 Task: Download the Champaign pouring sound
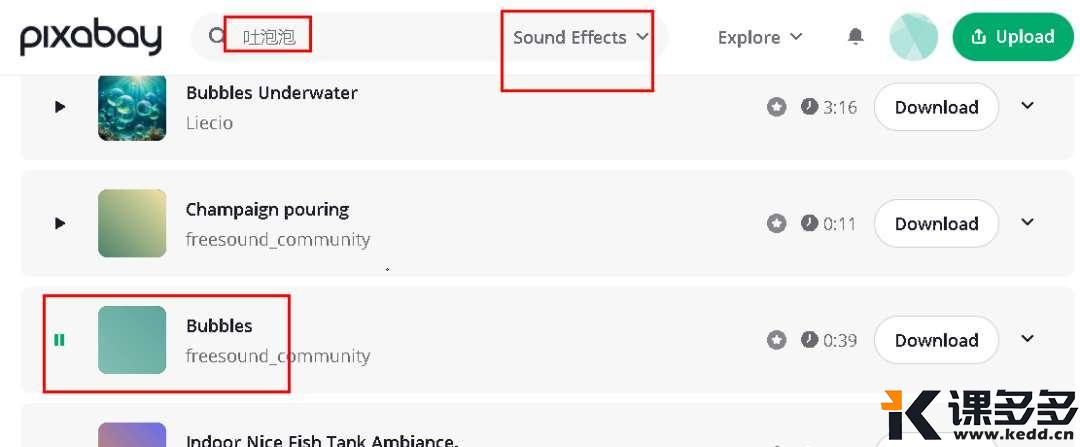click(936, 224)
